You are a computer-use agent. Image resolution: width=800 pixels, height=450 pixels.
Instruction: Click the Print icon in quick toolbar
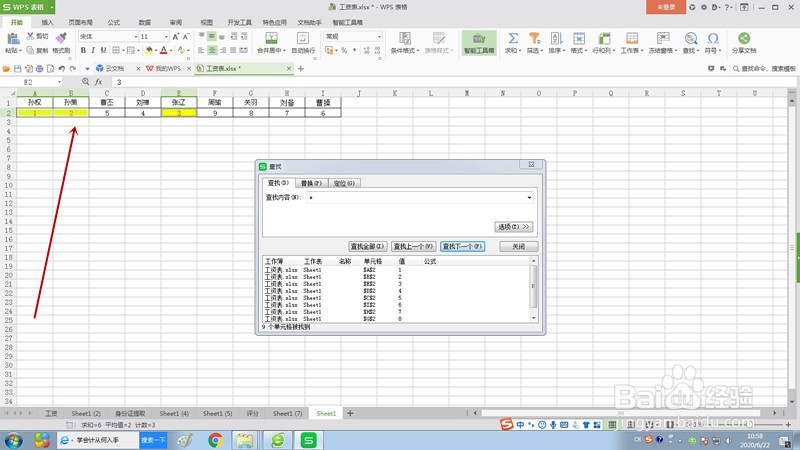(x=39, y=68)
